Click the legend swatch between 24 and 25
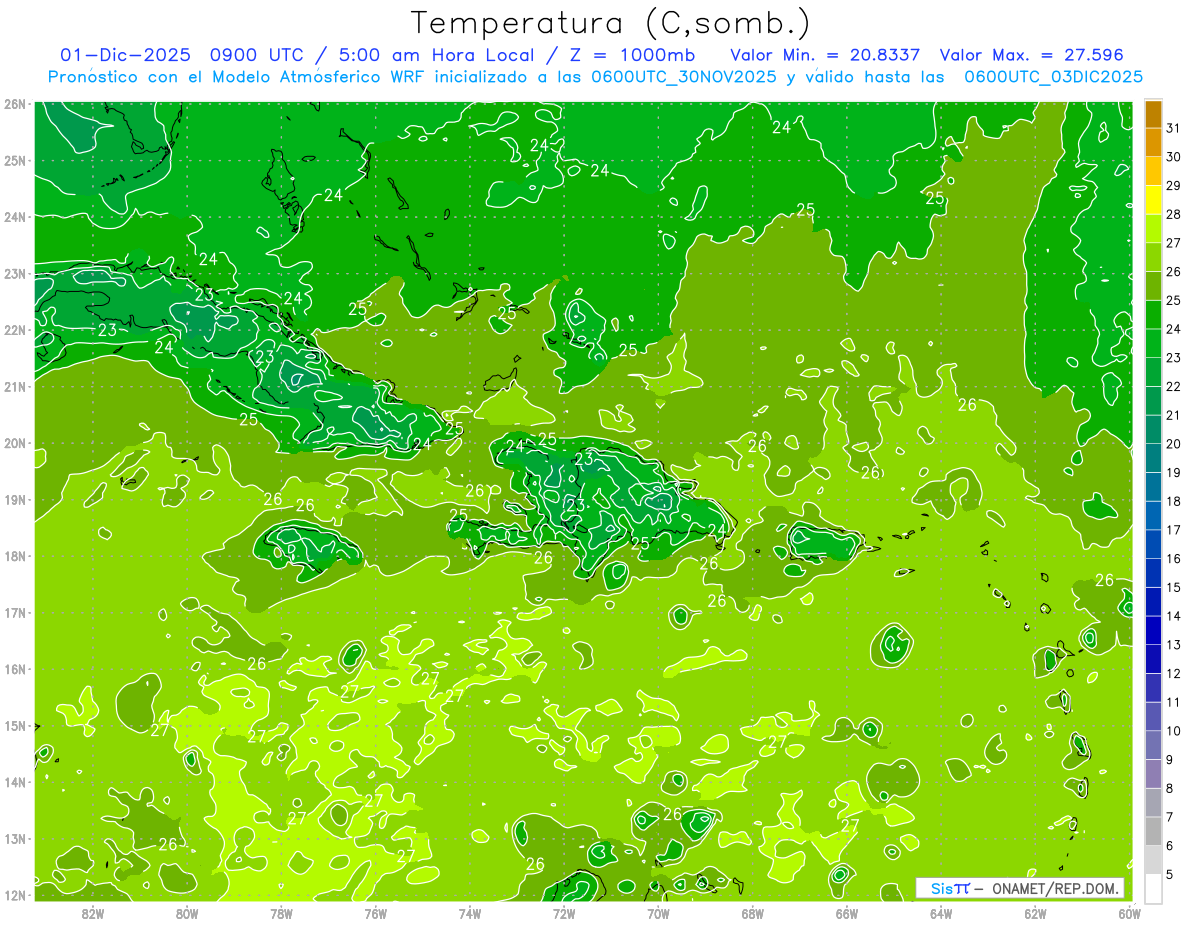Image resolution: width=1200 pixels, height=927 pixels. tap(1153, 314)
